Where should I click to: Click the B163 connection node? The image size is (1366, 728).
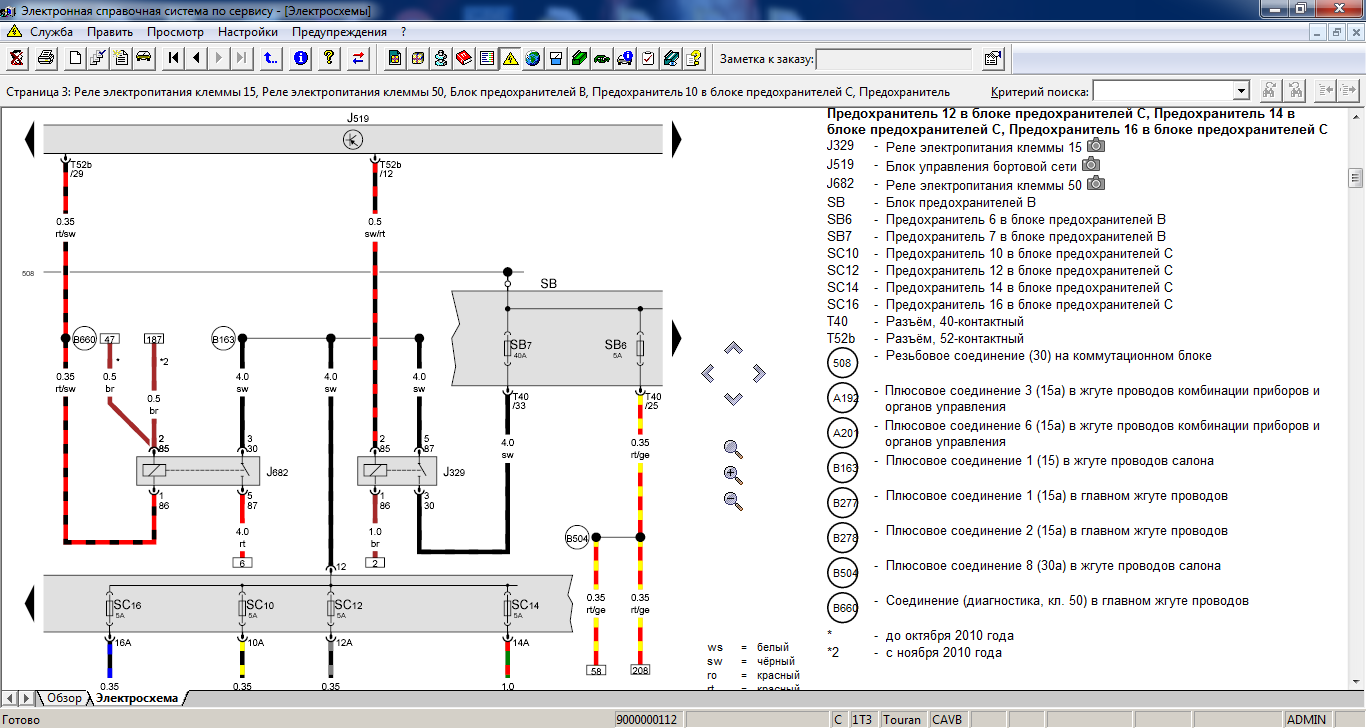tap(225, 340)
